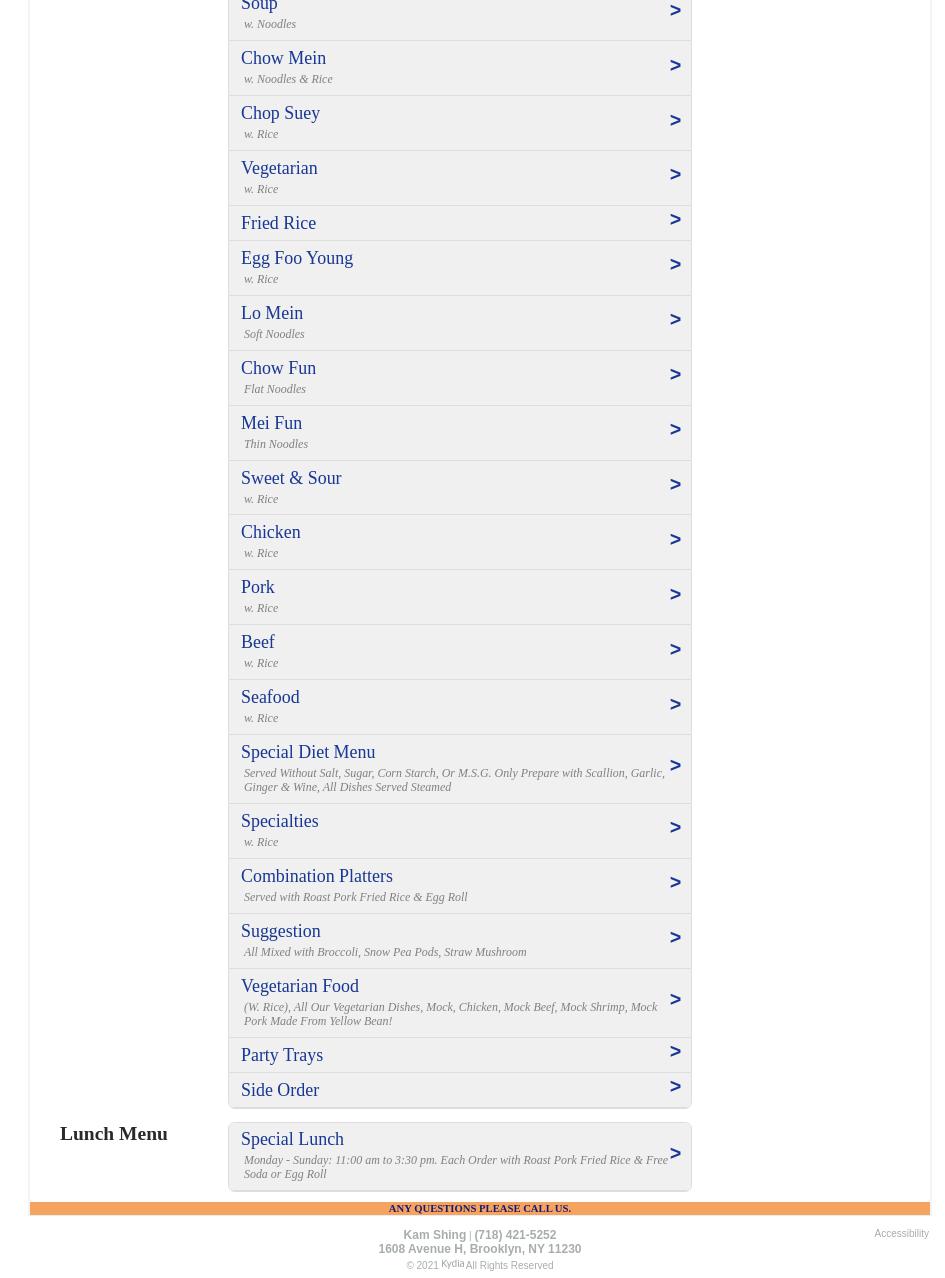This screenshot has height=1278, width=945.
Task: Click the arrow next to Seafood
Action: click(675, 704)
